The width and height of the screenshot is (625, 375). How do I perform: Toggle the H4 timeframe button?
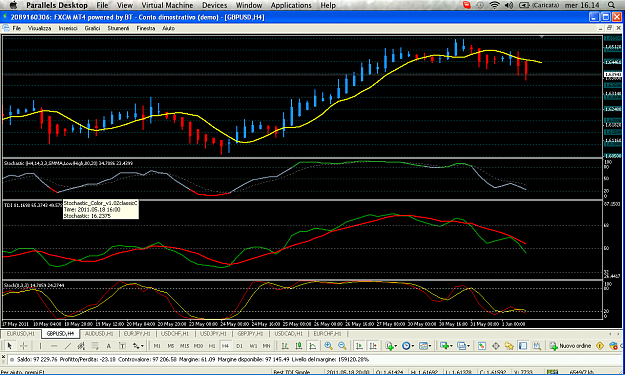click(225, 346)
